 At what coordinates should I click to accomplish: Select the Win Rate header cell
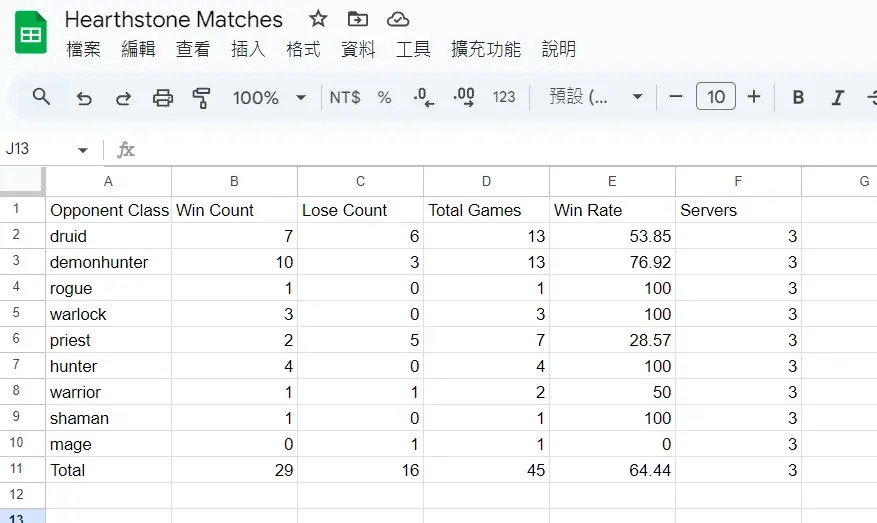[x=612, y=210]
